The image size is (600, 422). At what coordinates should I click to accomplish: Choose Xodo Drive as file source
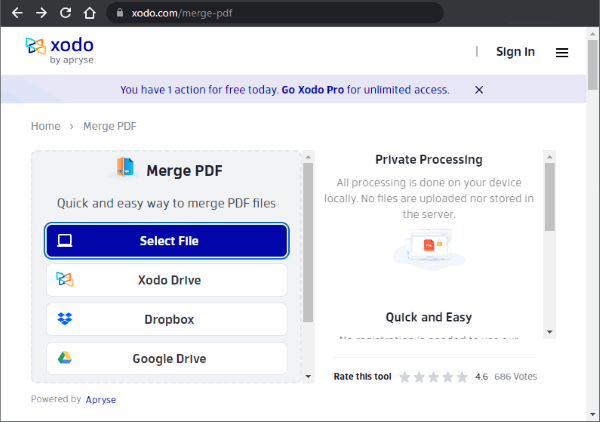click(x=167, y=280)
